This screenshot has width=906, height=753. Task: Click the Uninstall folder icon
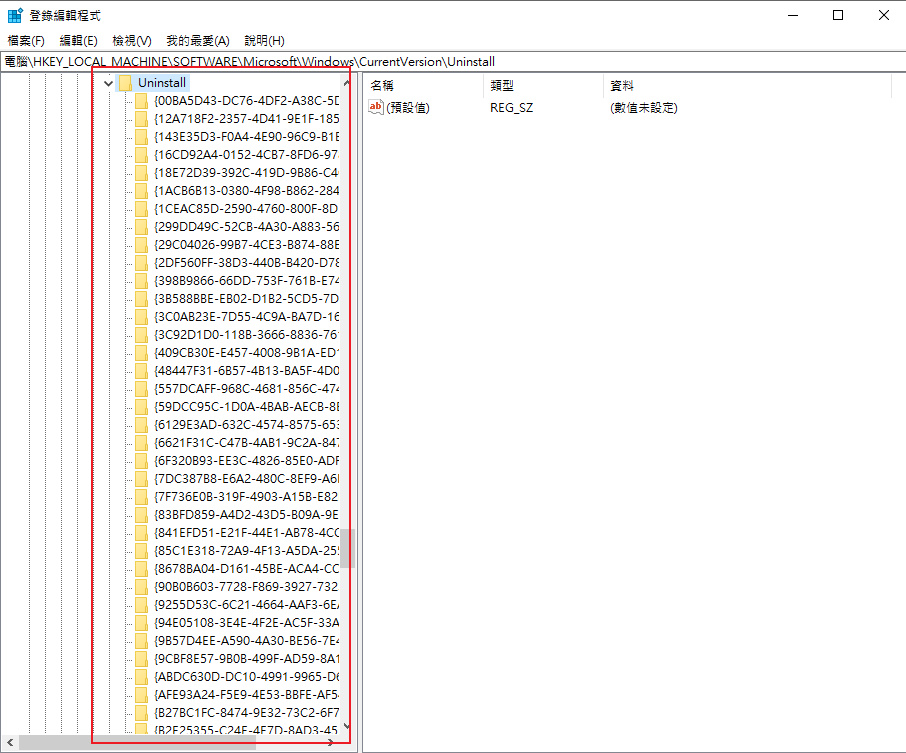126,83
